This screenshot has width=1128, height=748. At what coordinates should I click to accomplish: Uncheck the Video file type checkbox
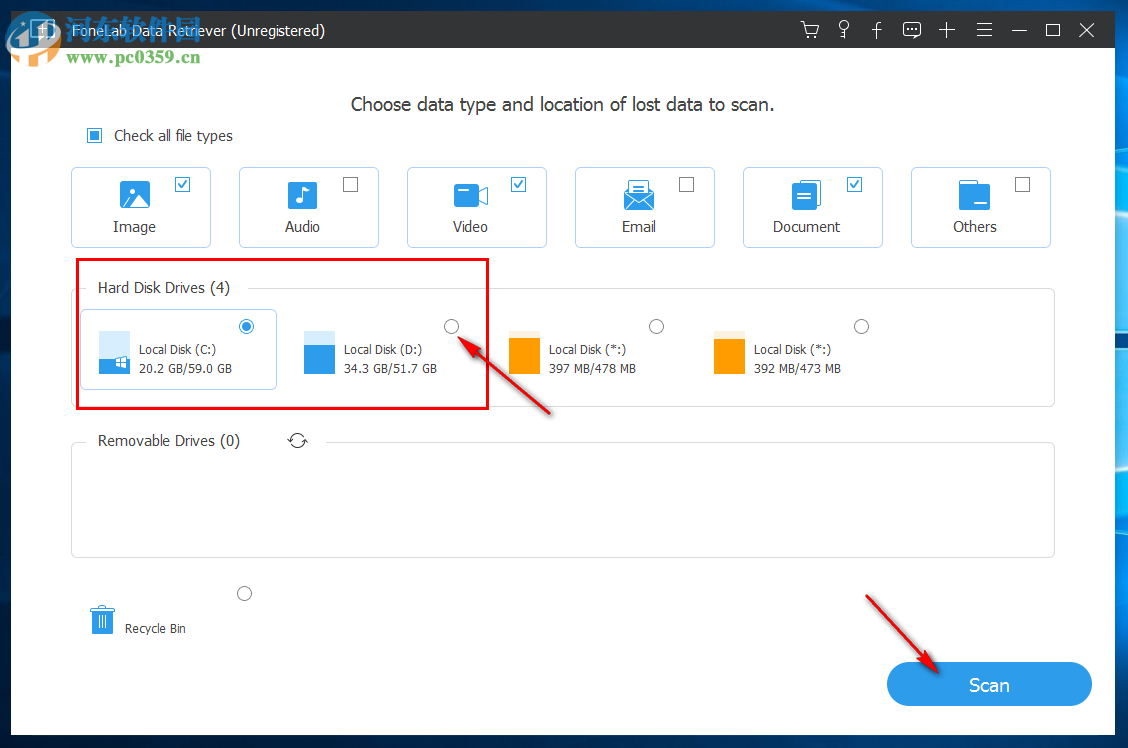[x=518, y=183]
